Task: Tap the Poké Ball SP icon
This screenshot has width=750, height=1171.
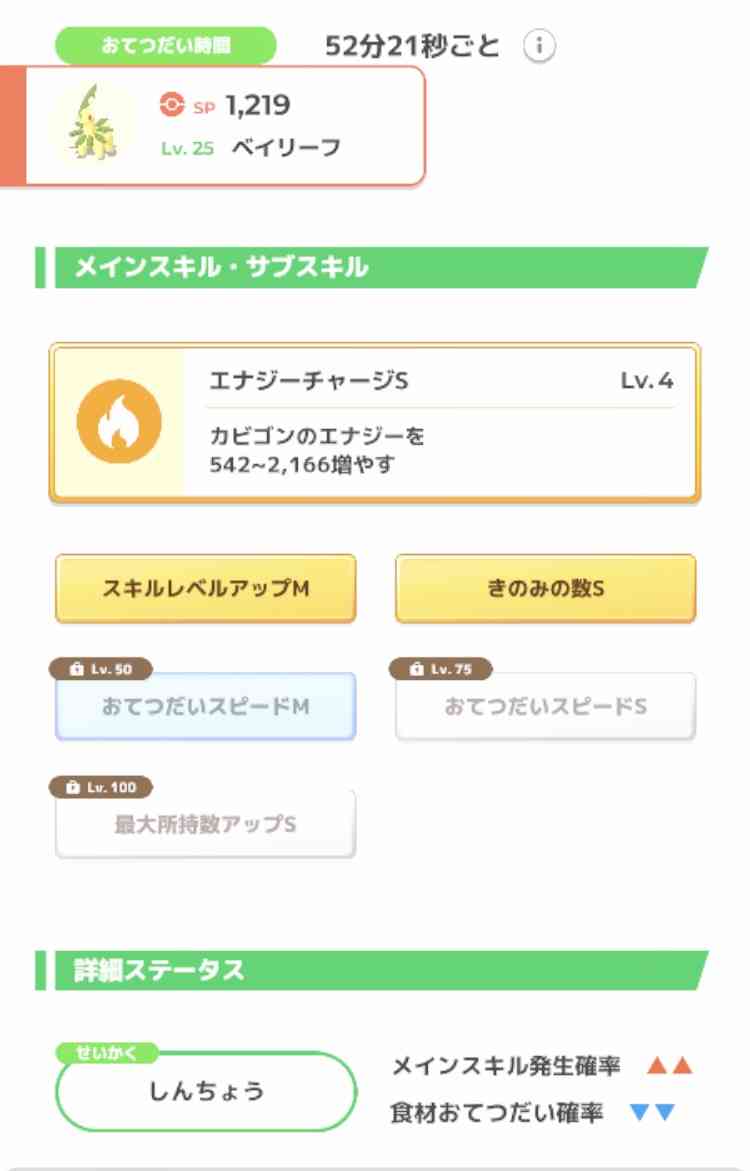Action: (172, 105)
